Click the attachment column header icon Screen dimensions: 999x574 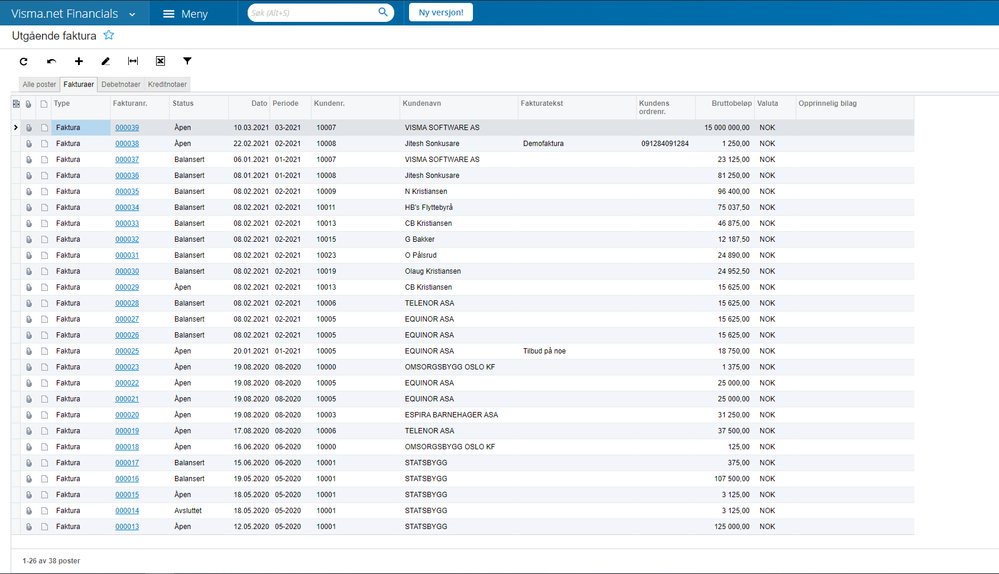tap(29, 103)
